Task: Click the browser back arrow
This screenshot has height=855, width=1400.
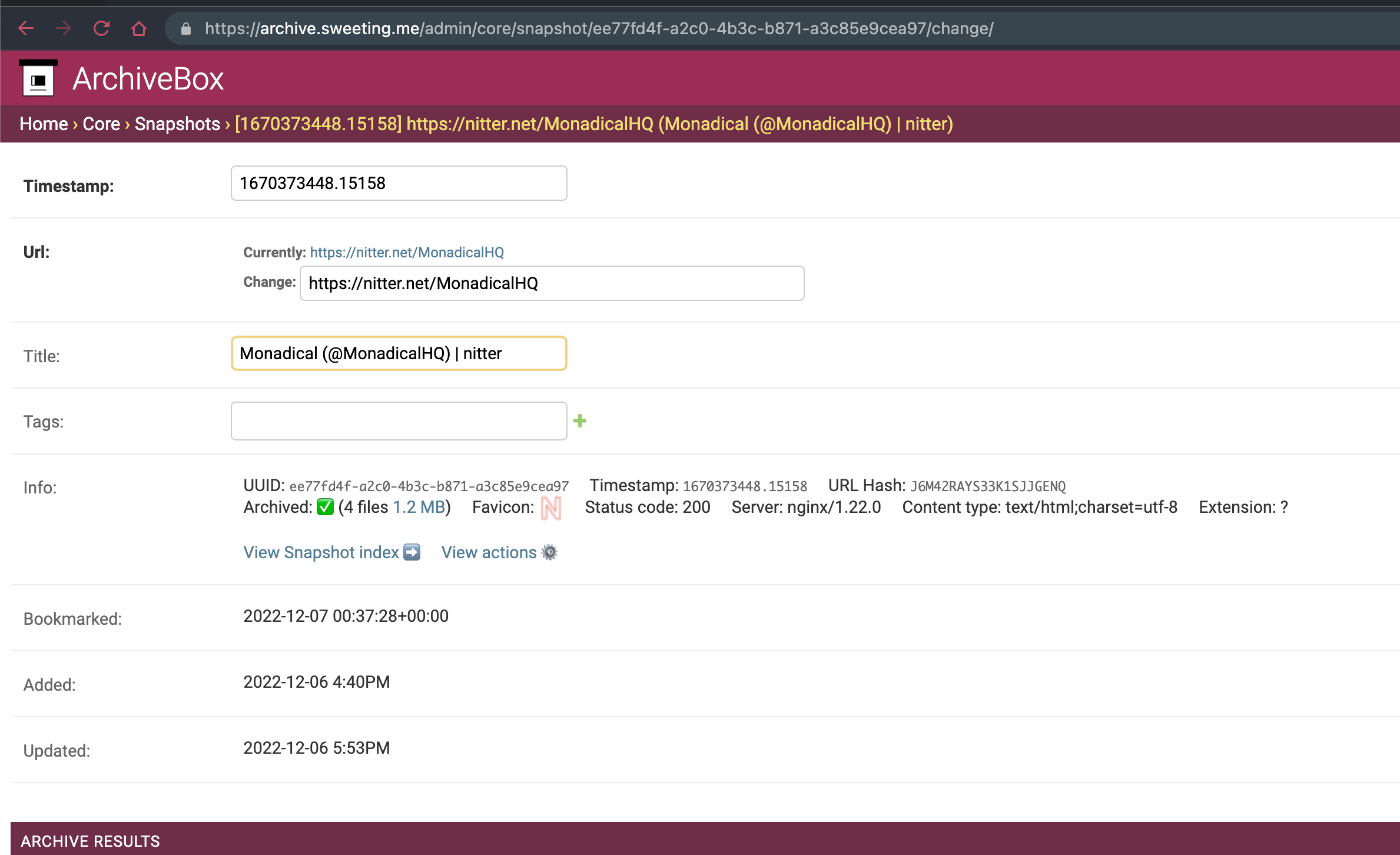Action: point(26,28)
